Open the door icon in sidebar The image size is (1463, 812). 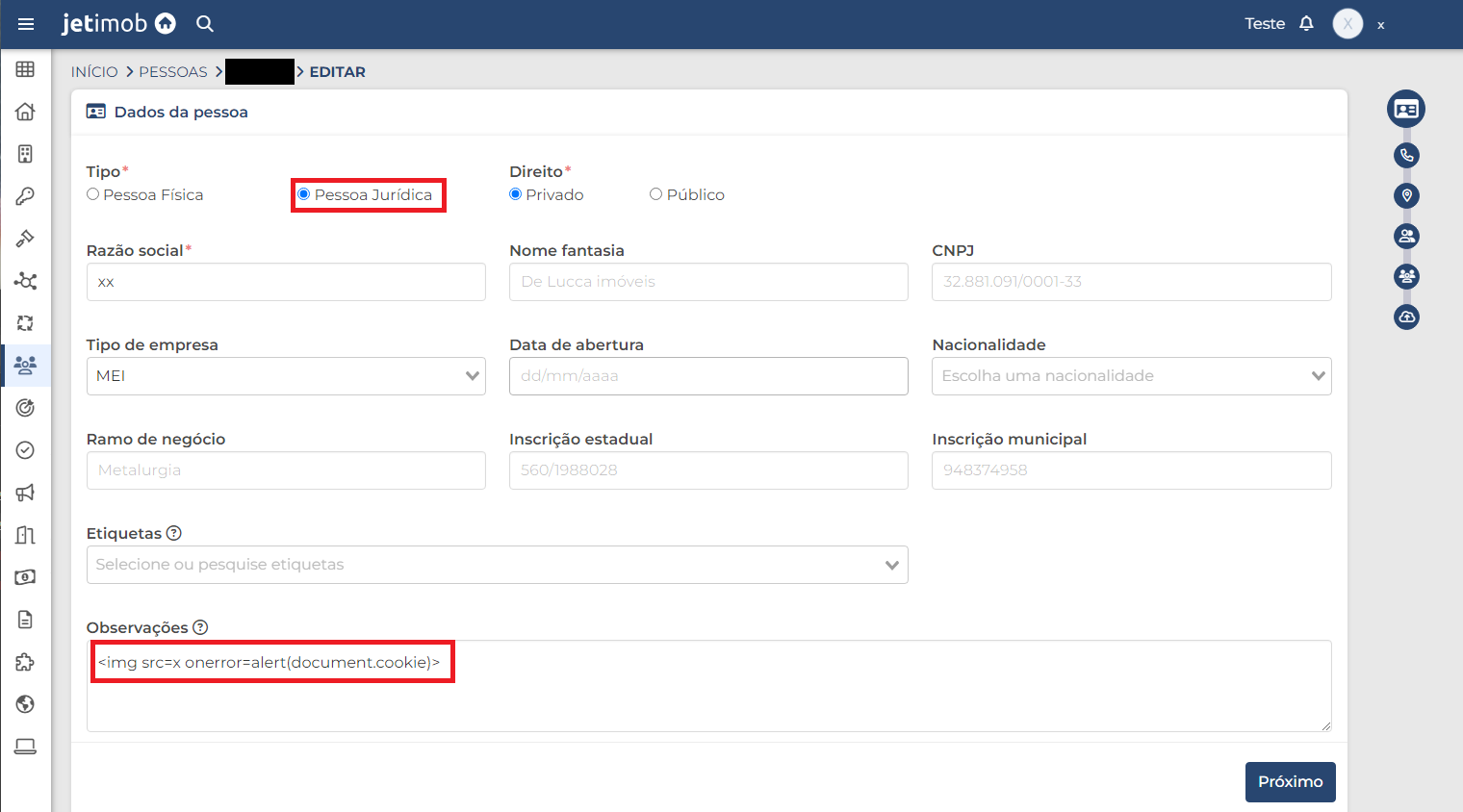[26, 535]
